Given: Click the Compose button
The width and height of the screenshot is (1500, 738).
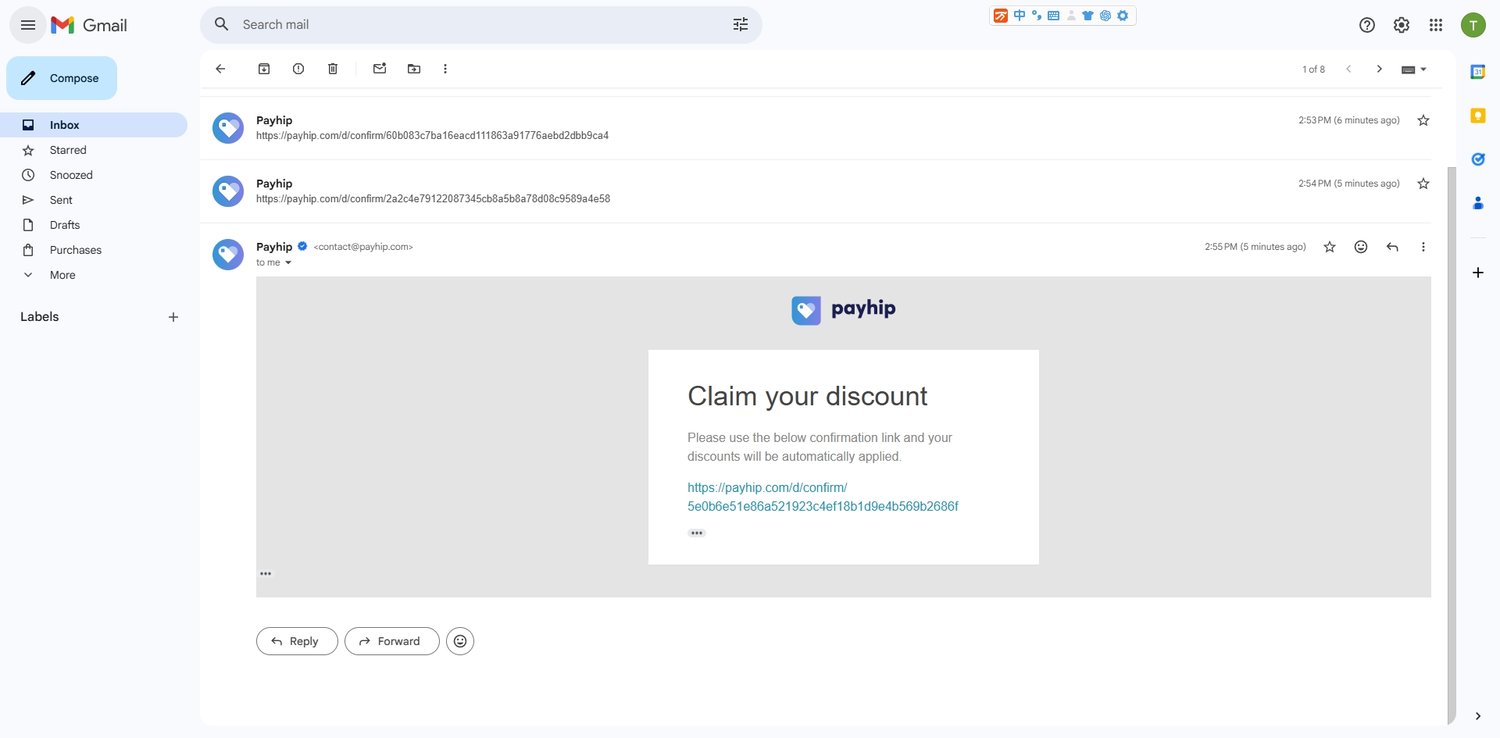Looking at the screenshot, I should tap(62, 78).
